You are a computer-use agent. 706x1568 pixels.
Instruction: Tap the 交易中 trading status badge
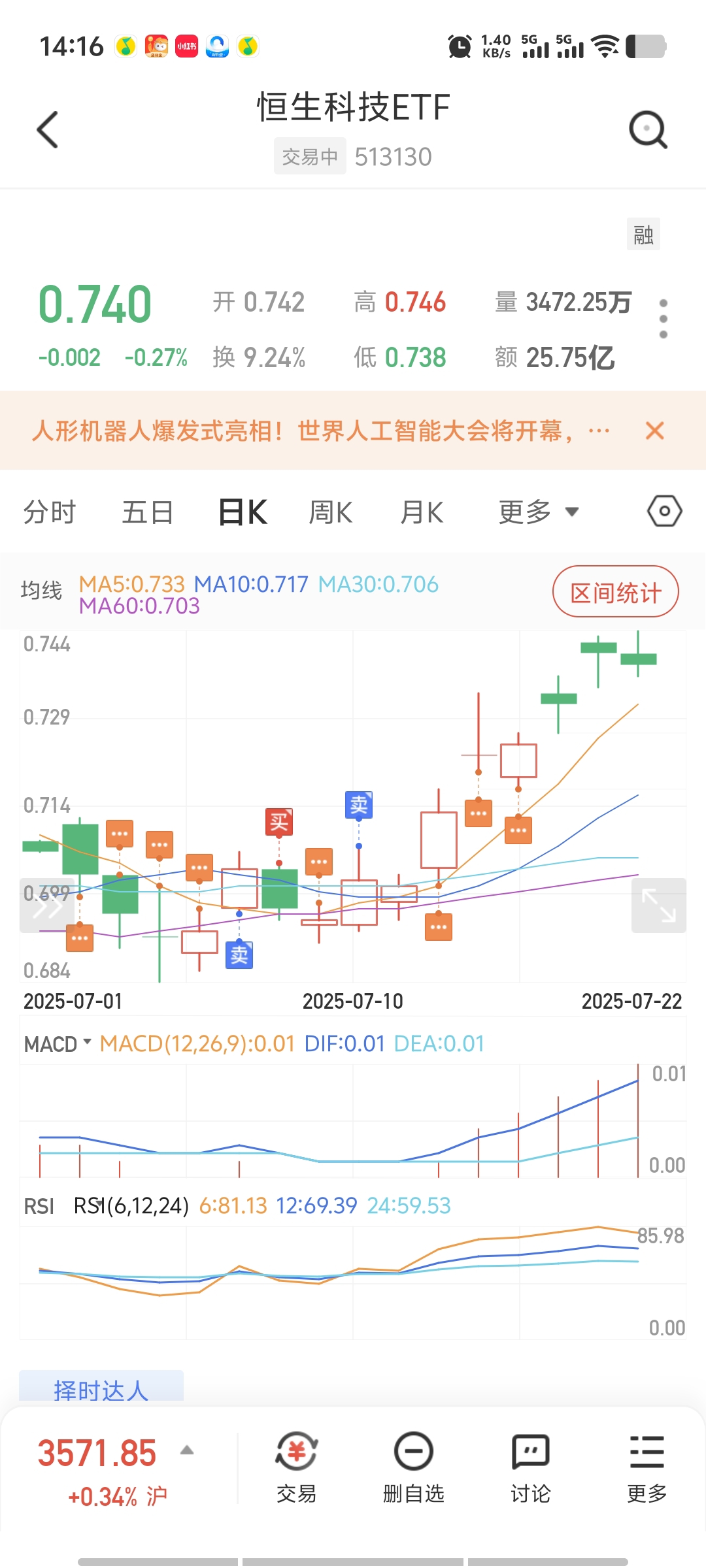pyautogui.click(x=310, y=156)
